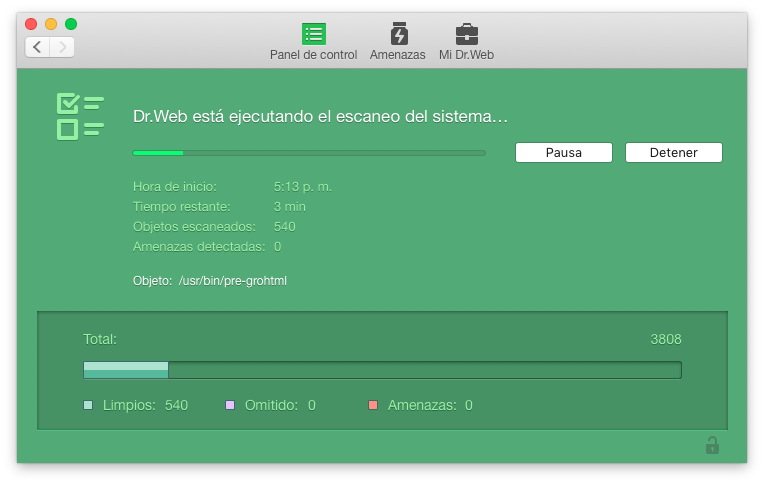Click the Omitido purple swatch
The image size is (764, 484).
tap(230, 405)
